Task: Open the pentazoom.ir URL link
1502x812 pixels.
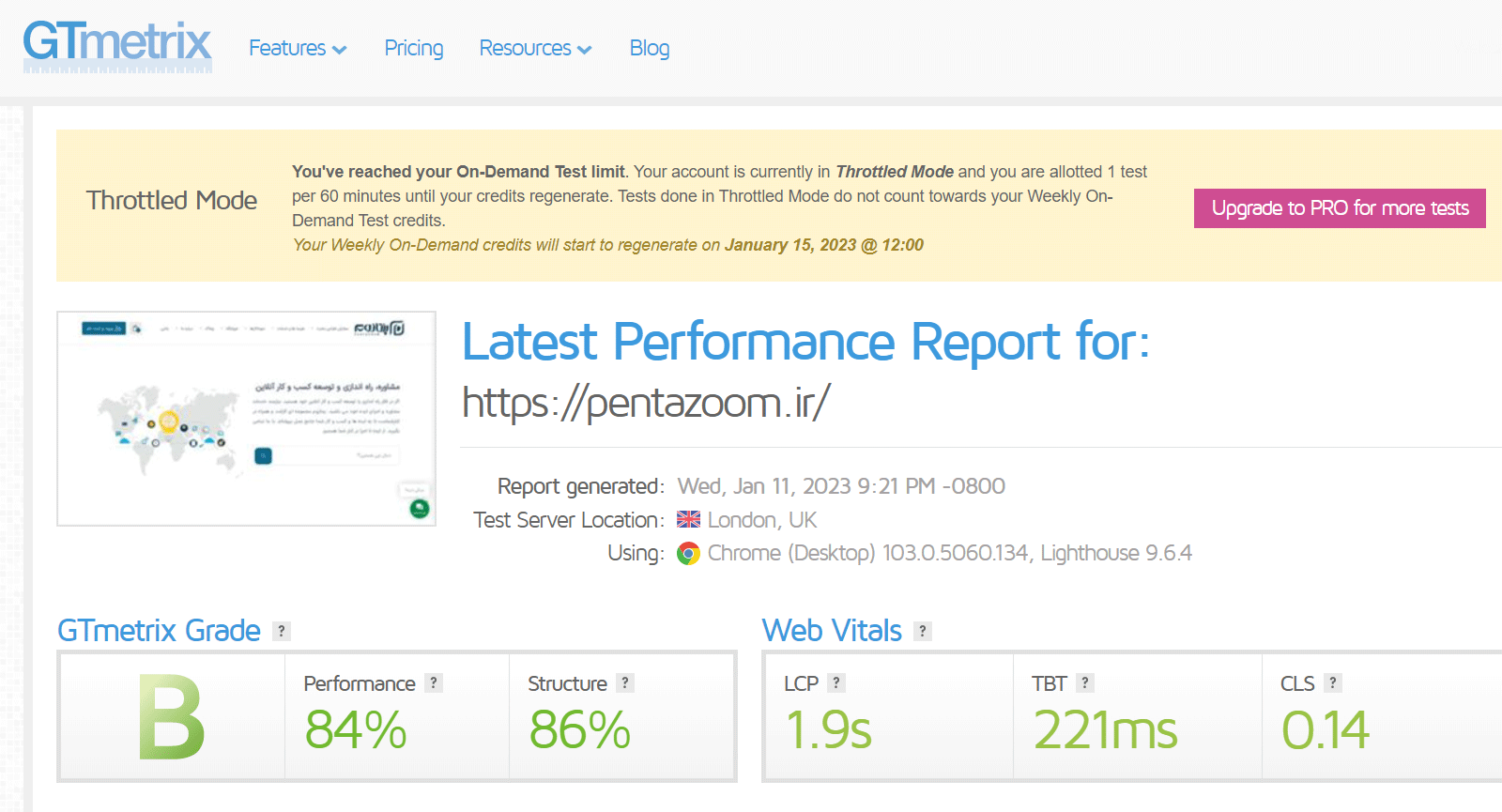Action: click(x=646, y=403)
